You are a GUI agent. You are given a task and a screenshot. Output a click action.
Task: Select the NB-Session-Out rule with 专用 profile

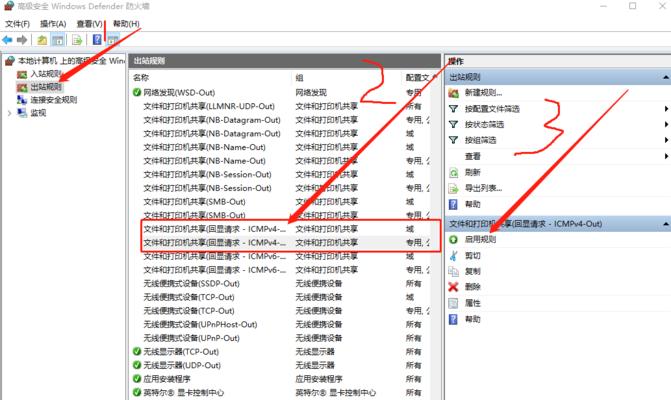click(208, 188)
